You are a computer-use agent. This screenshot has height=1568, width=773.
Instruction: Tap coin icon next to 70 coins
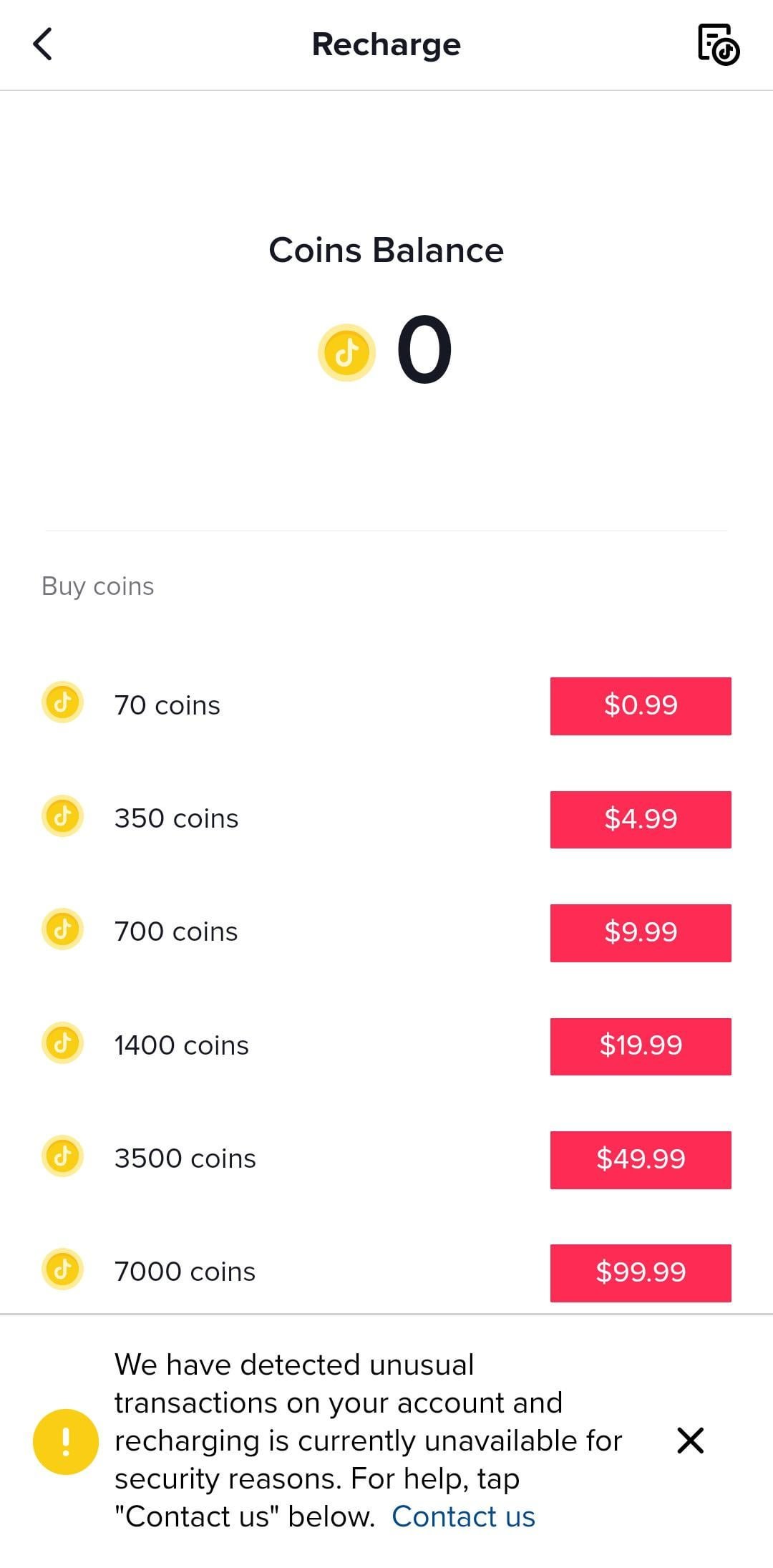(63, 702)
